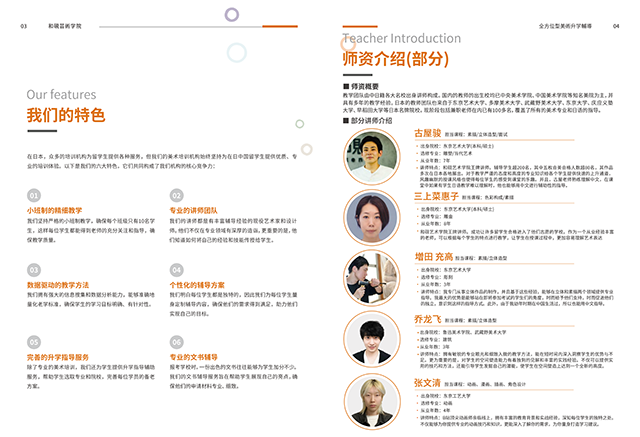Click the teacher name 增田 充高
Screen dimensions: 640x437
[x=434, y=257]
